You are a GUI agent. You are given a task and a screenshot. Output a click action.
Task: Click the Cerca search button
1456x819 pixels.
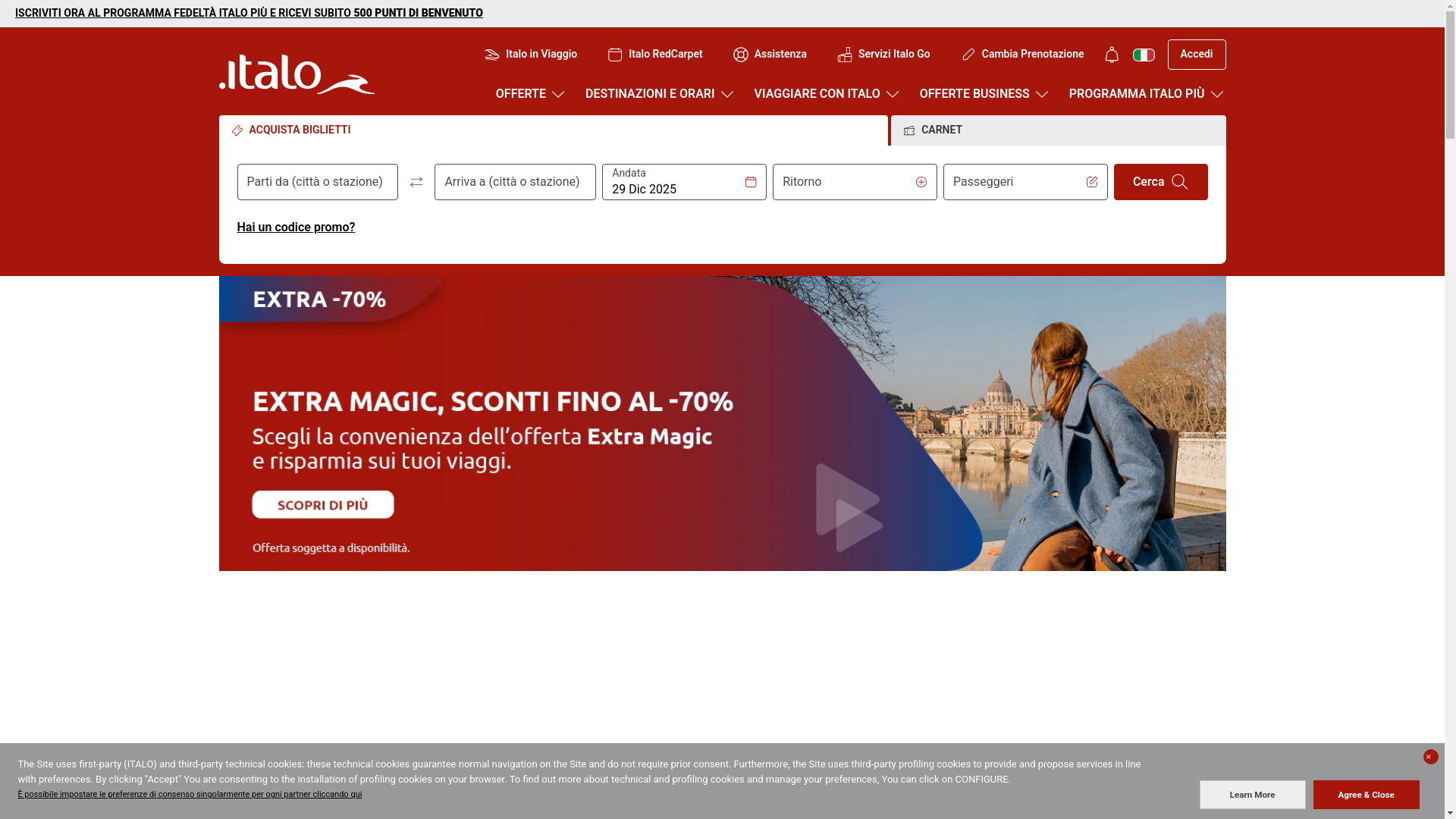tap(1161, 182)
